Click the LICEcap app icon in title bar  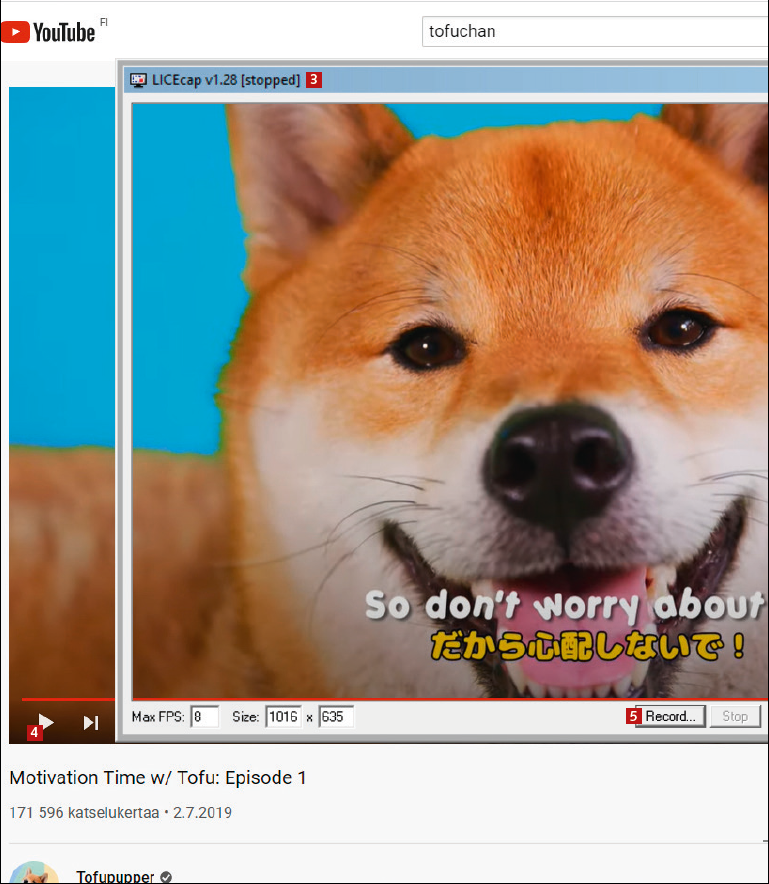[x=138, y=80]
